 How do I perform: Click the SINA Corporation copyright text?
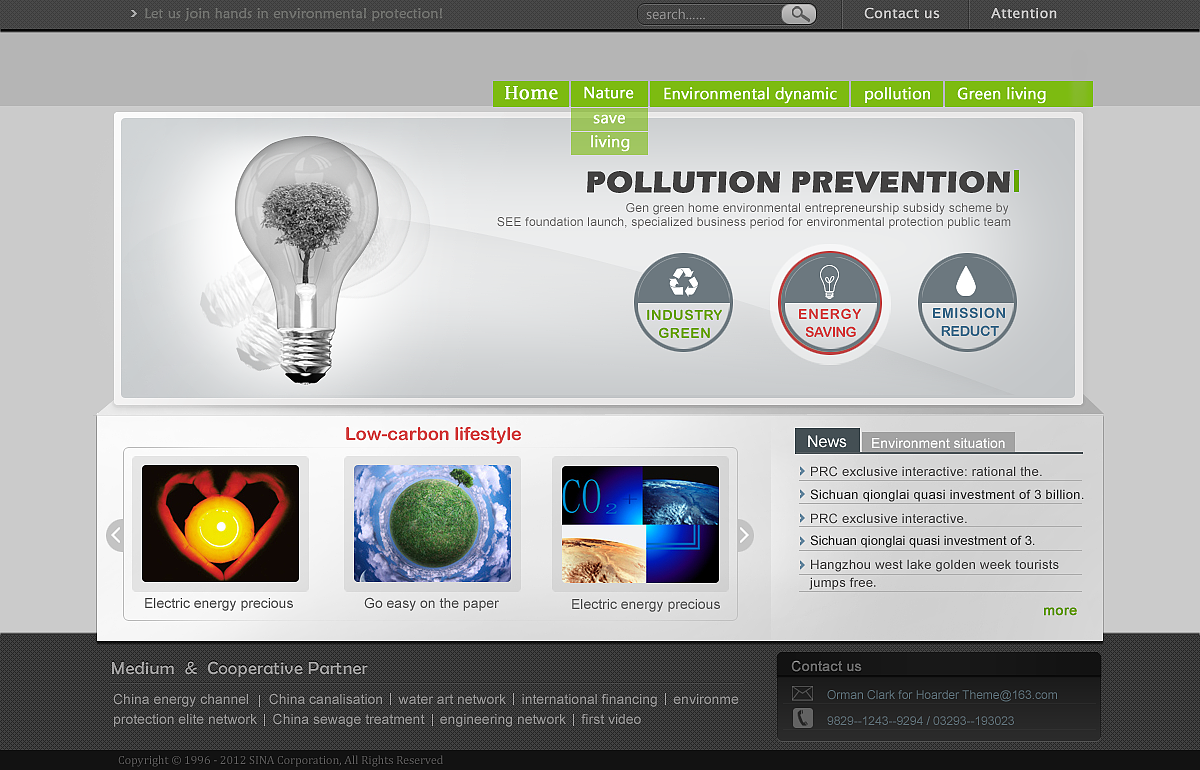tap(281, 760)
